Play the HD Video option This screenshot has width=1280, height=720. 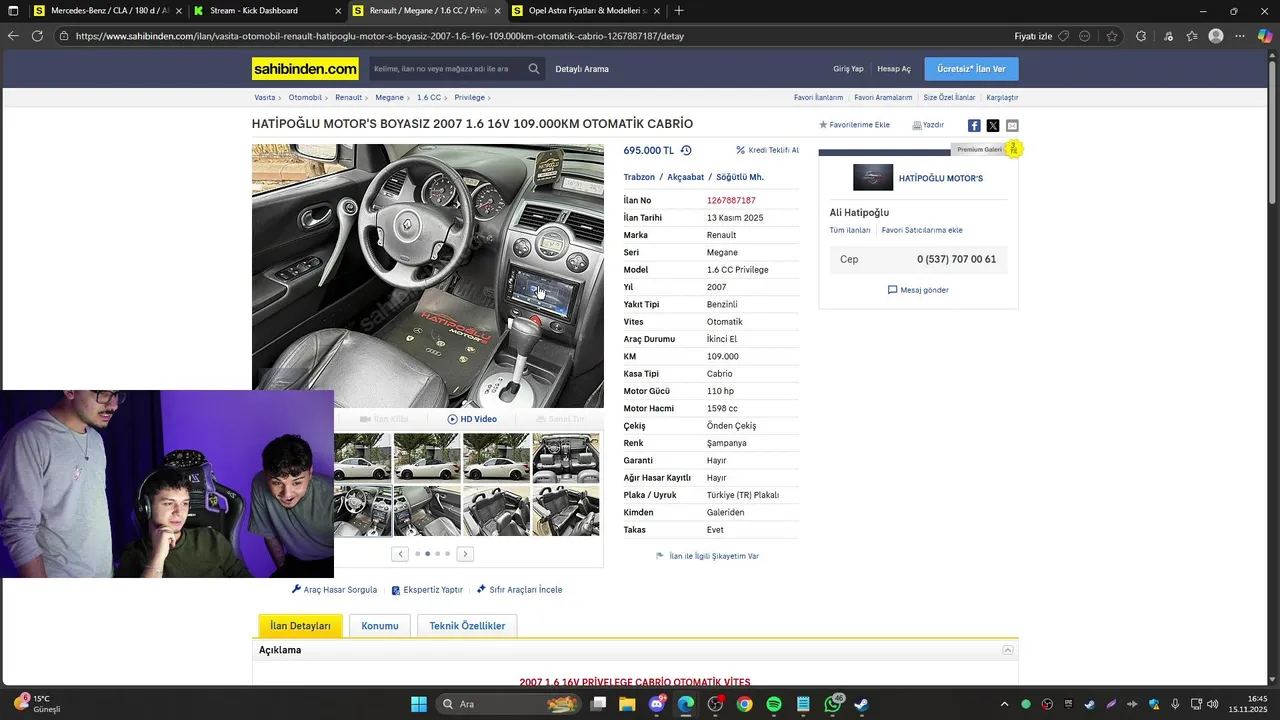coord(472,419)
